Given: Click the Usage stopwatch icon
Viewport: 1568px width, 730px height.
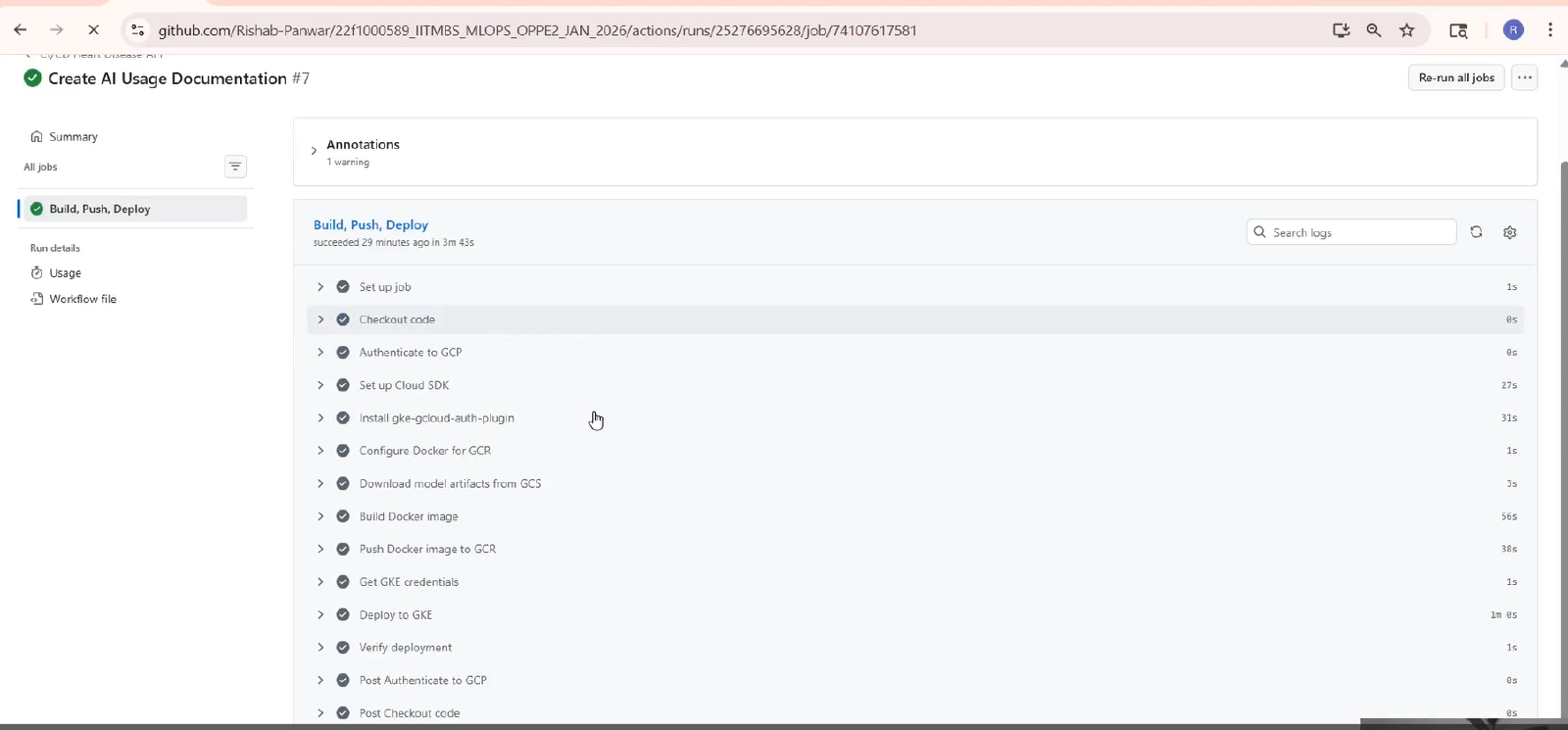Looking at the screenshot, I should pyautogui.click(x=36, y=273).
